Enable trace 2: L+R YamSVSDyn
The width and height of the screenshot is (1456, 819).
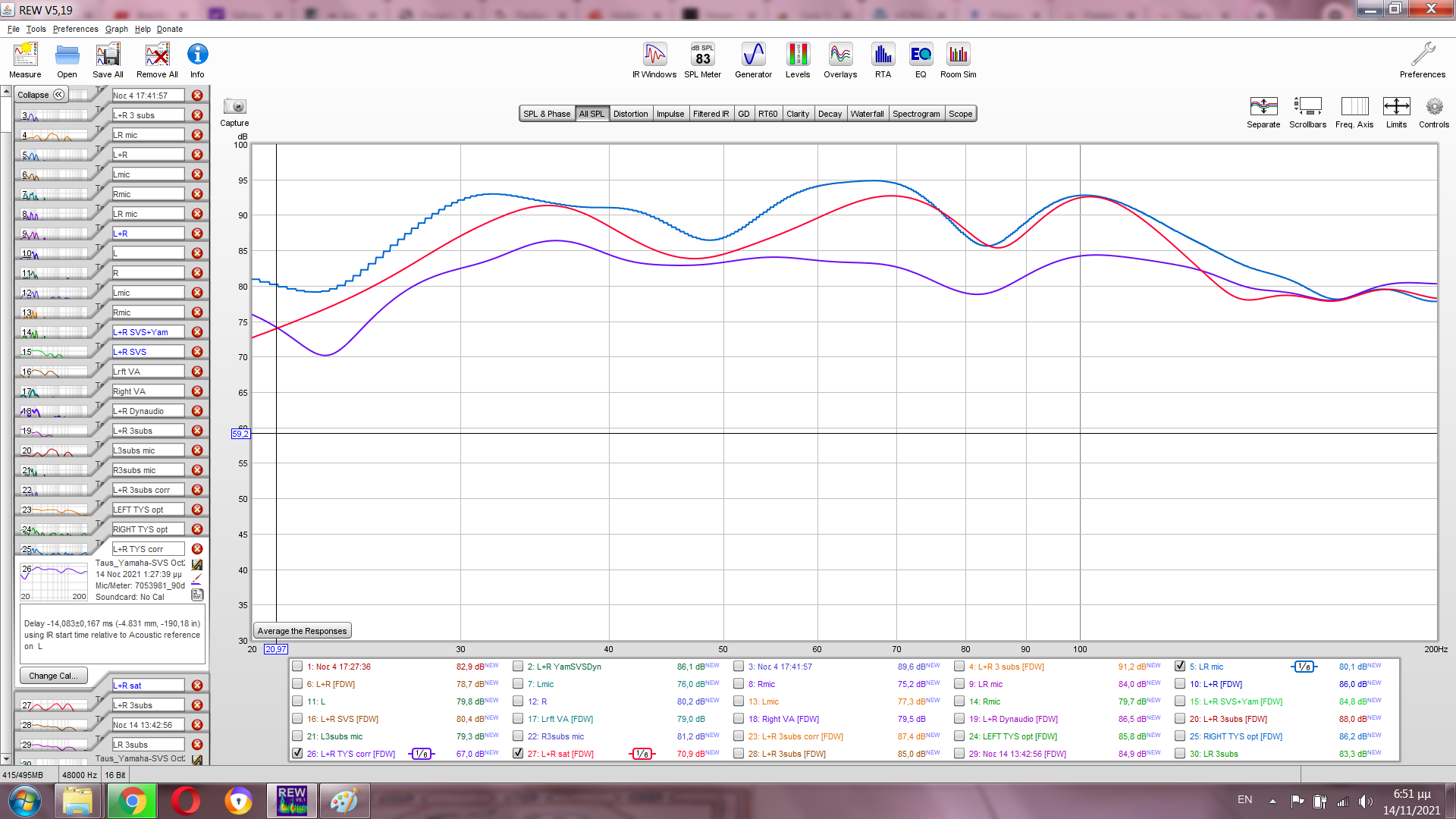[x=518, y=667]
